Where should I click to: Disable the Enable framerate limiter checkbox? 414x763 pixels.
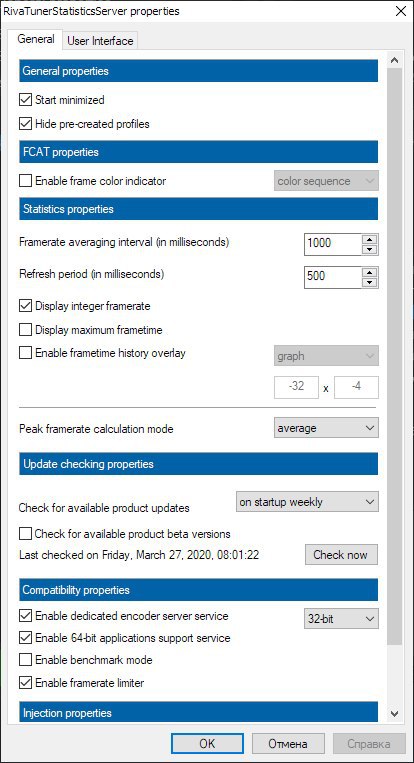(25, 683)
